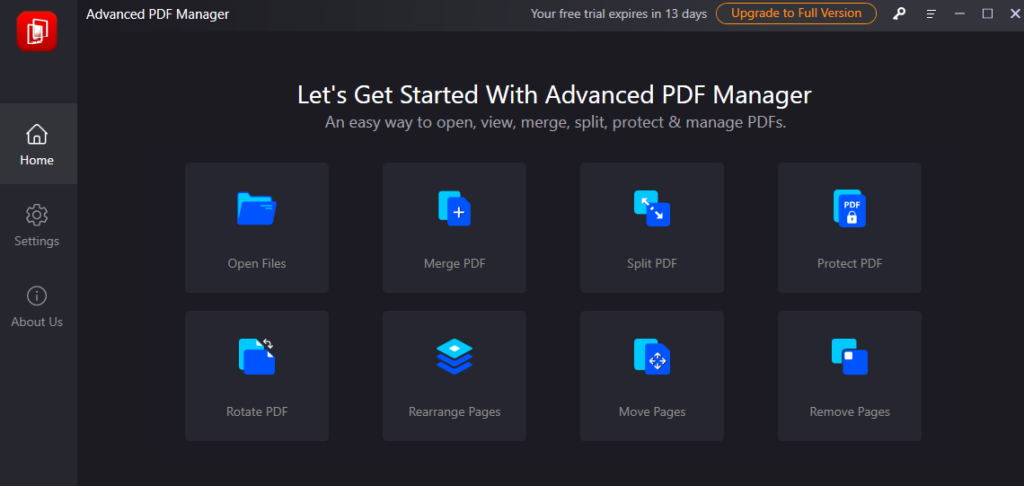1024x486 pixels.
Task: Click the Open Files label
Action: coord(257,264)
